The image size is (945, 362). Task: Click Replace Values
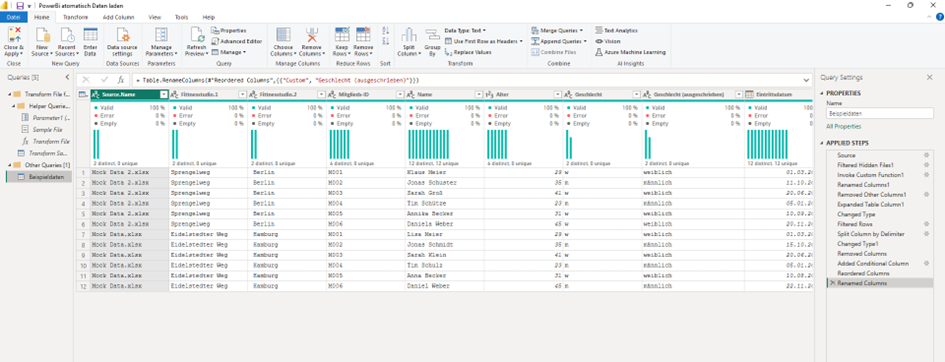(468, 52)
